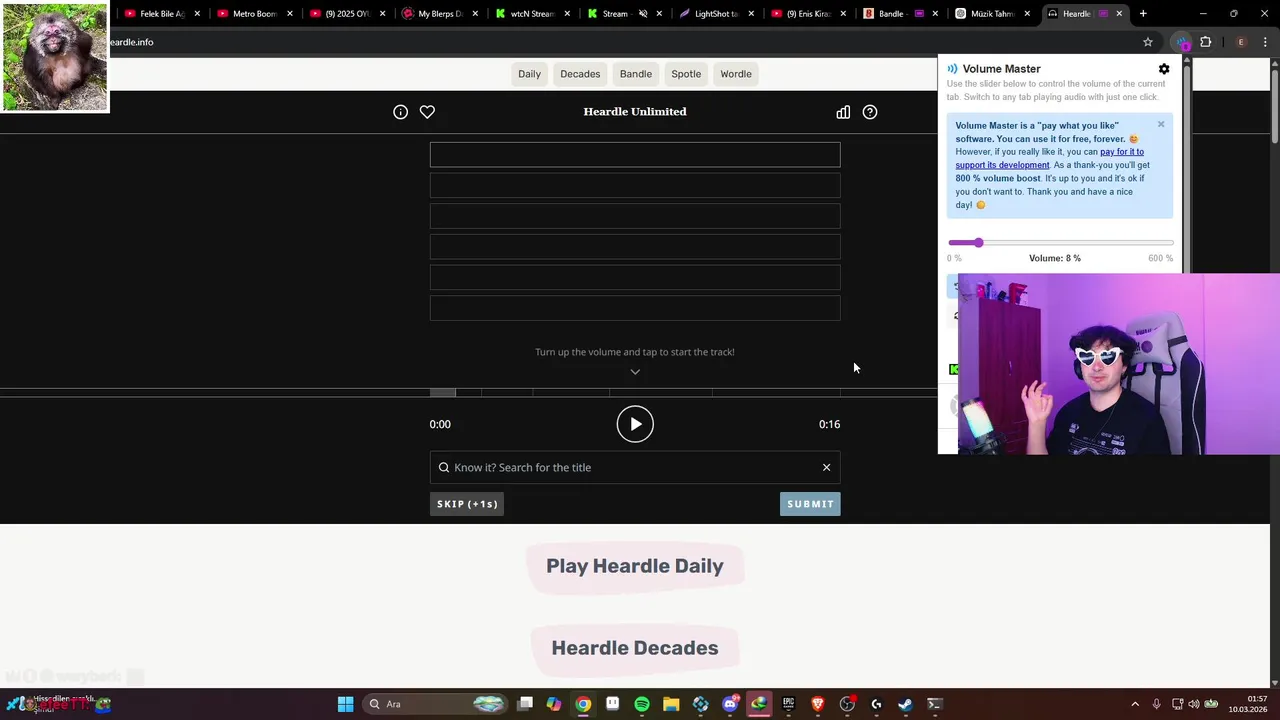Open the system volume tray icon
This screenshot has height=720, width=1280.
tap(1193, 704)
